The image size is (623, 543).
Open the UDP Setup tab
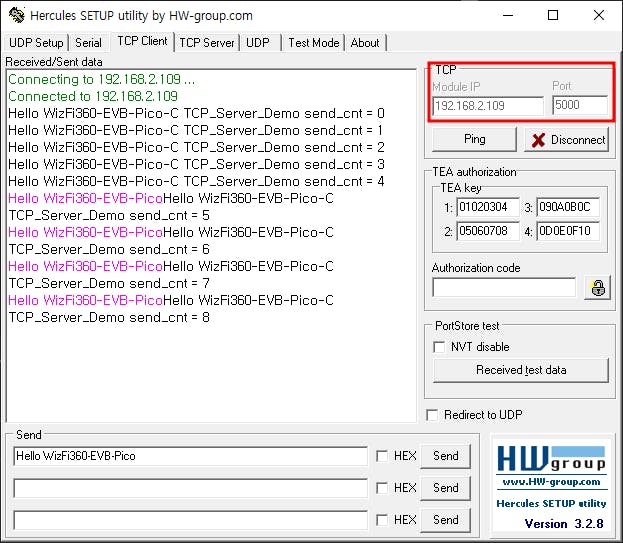point(36,43)
